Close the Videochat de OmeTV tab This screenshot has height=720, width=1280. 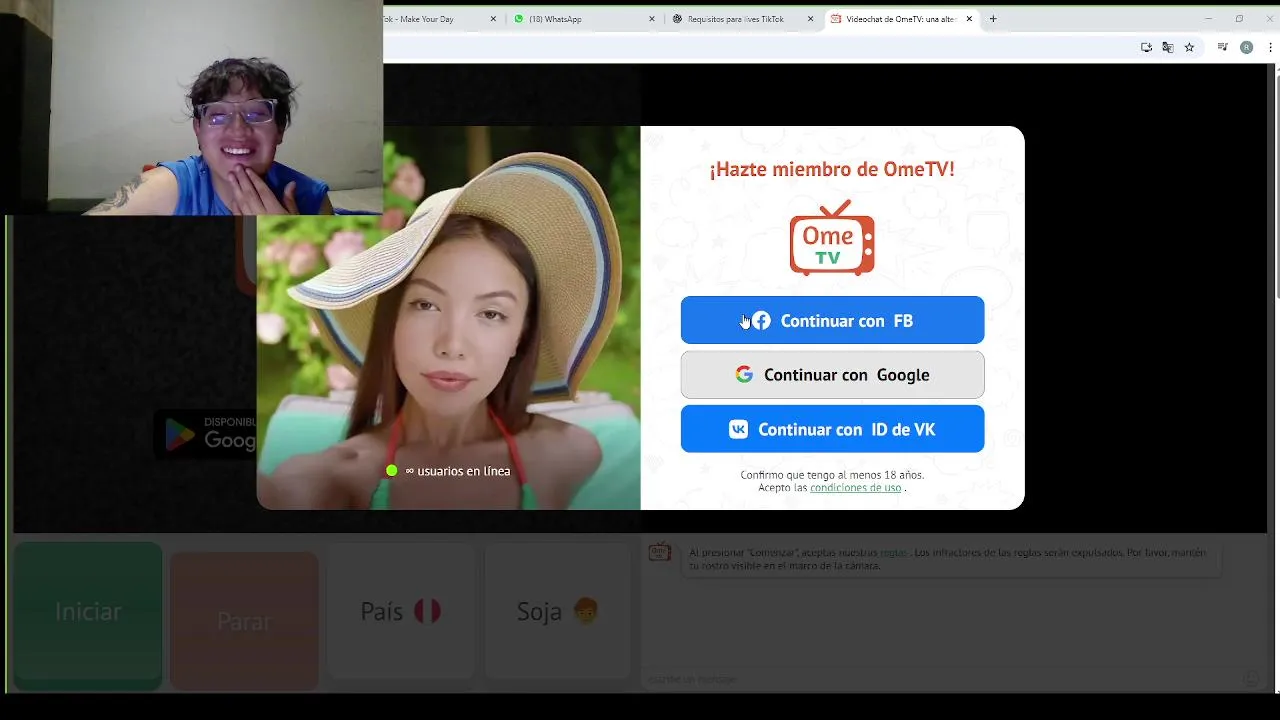pos(969,19)
